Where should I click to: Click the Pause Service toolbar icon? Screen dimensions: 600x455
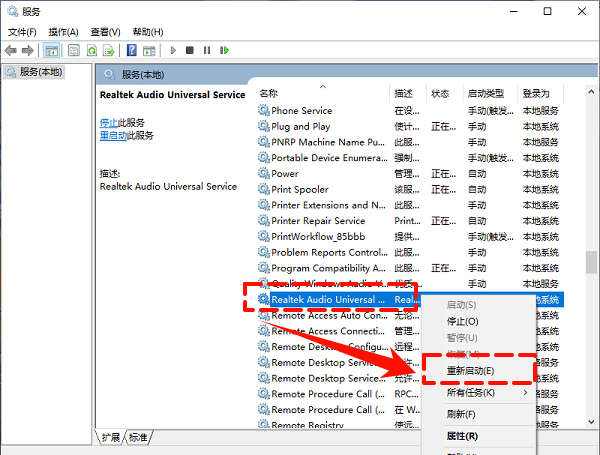[206, 50]
